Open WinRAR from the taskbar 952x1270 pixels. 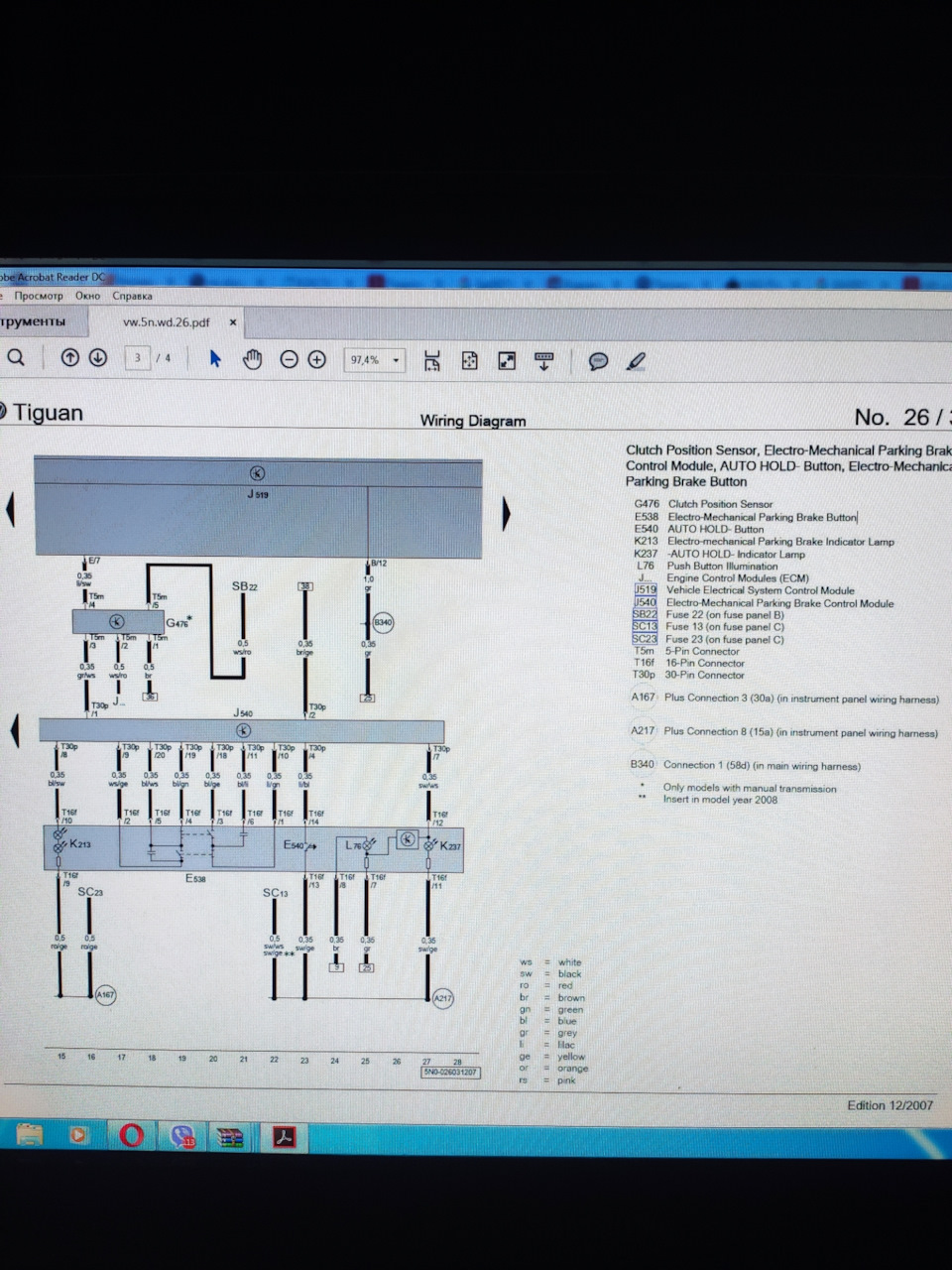231,1137
